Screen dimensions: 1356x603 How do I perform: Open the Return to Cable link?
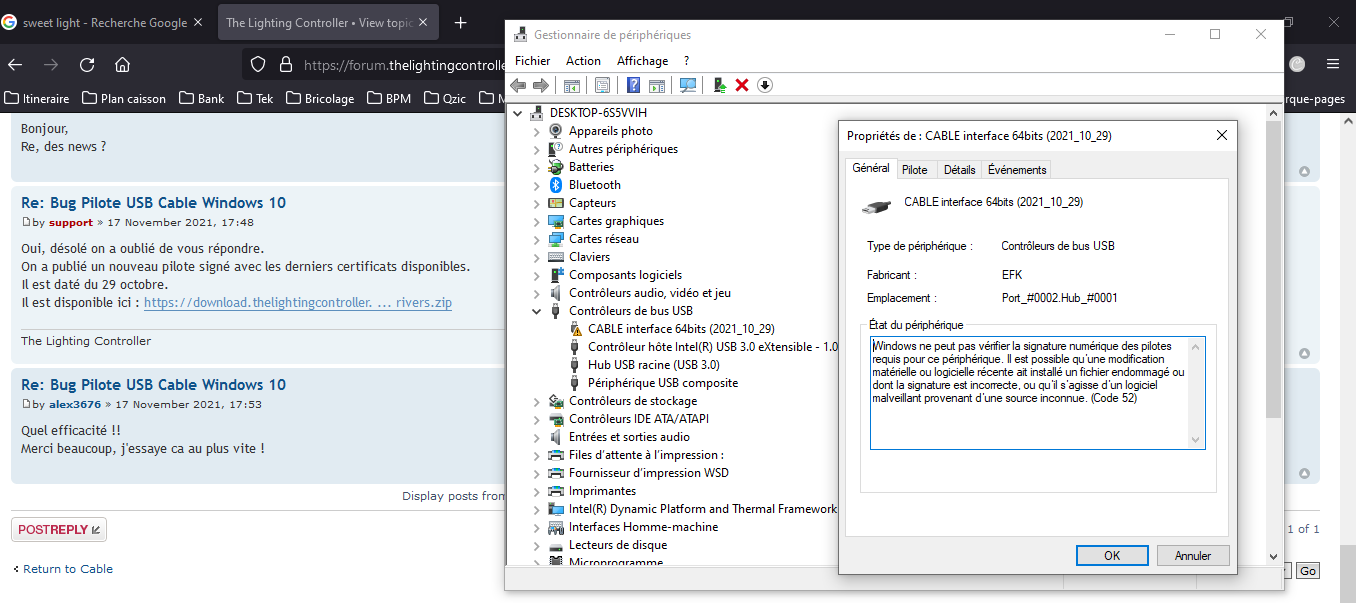[68, 569]
